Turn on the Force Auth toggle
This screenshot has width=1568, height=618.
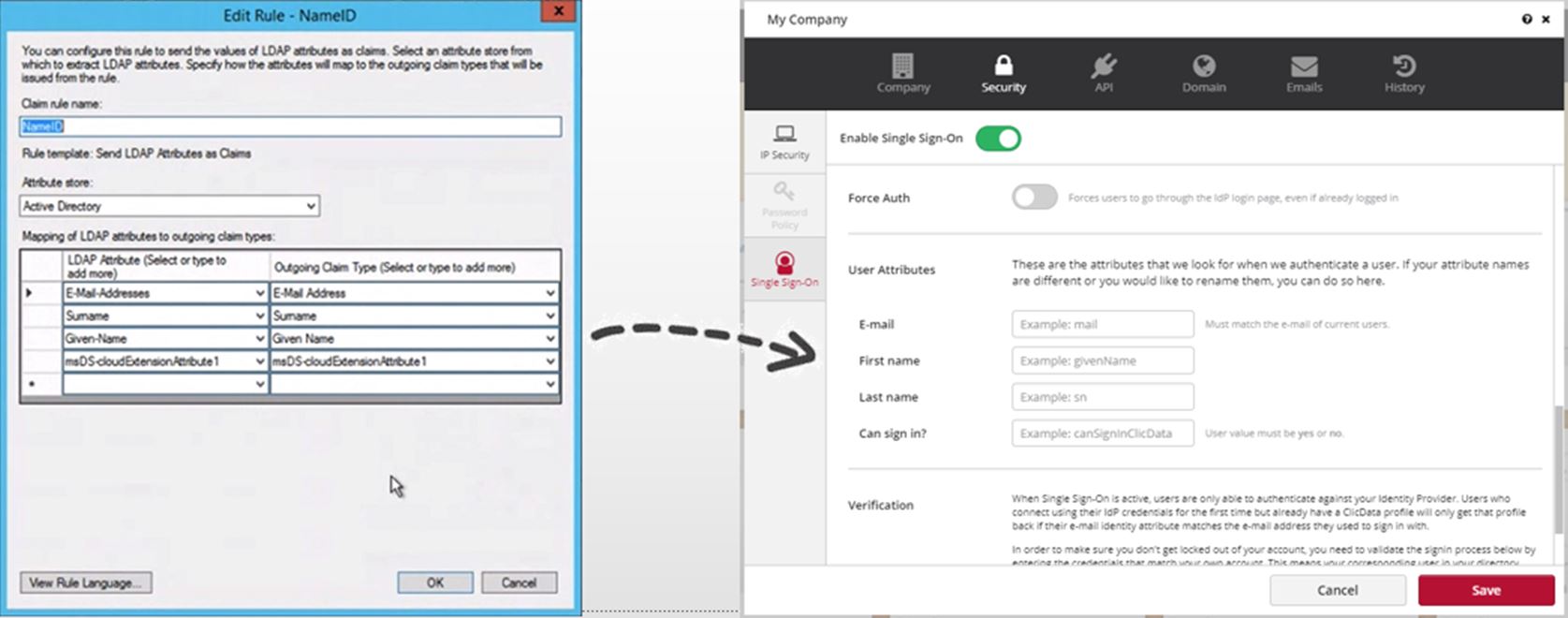[x=1034, y=198]
